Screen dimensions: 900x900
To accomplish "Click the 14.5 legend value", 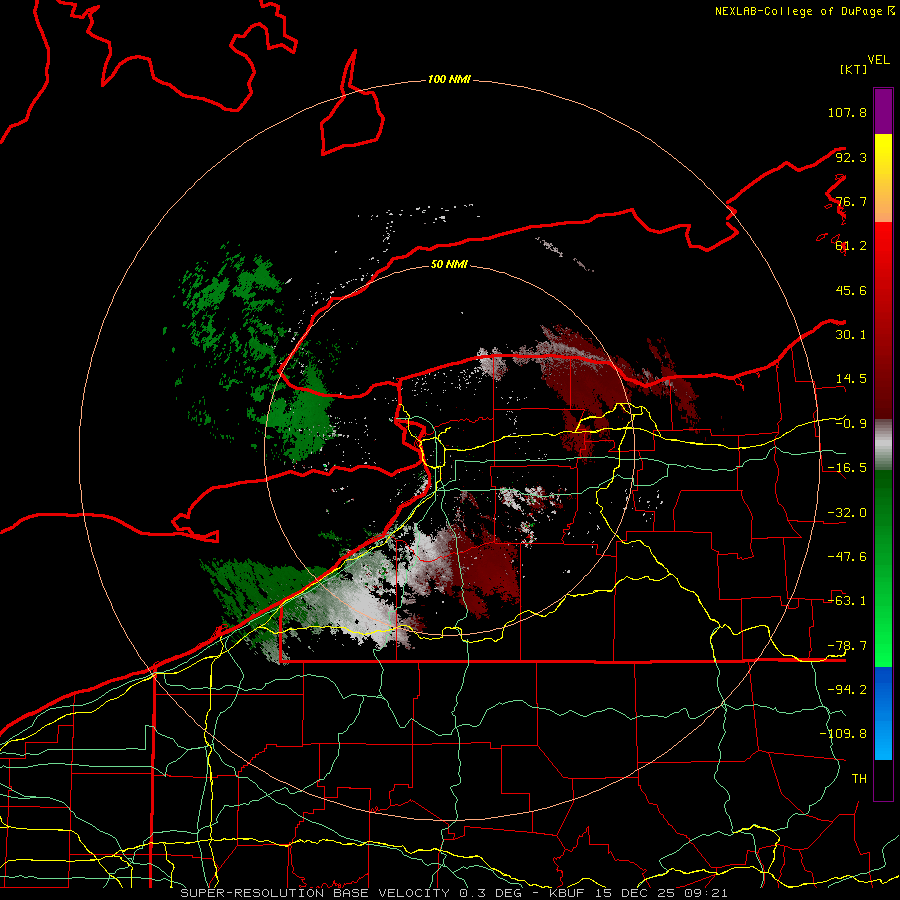I will click(x=851, y=379).
